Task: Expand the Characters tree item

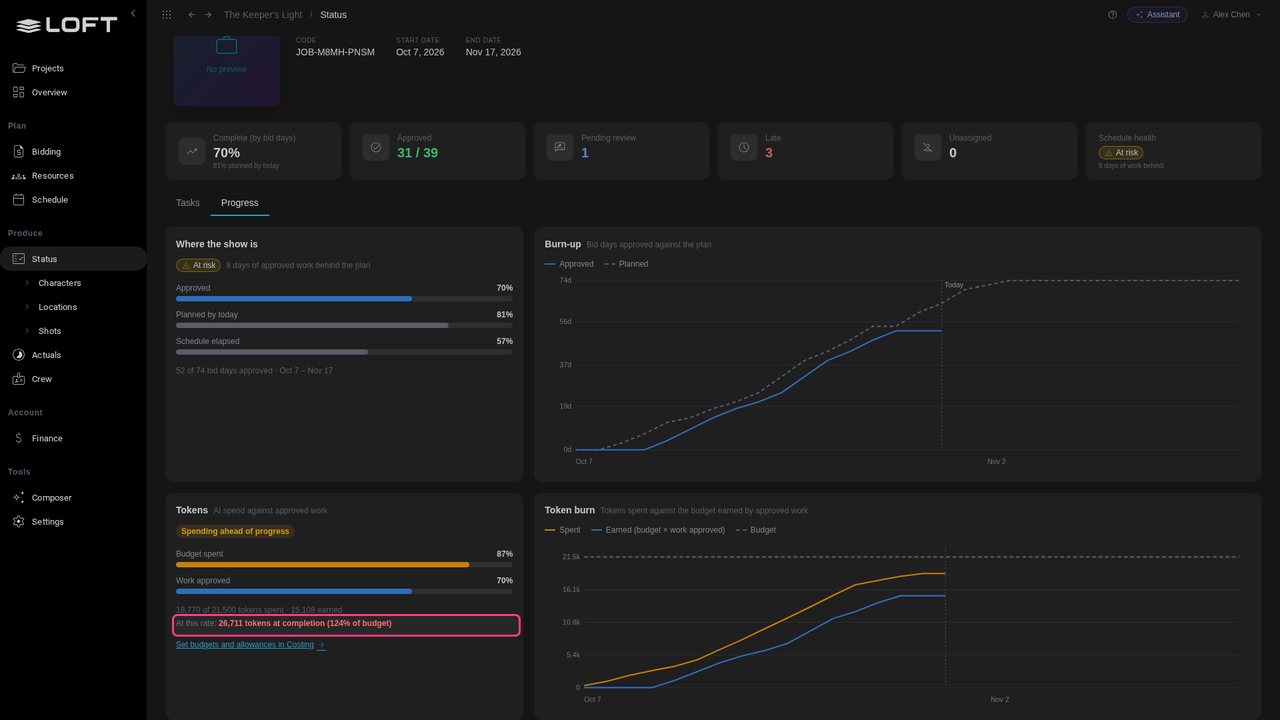Action: (27, 283)
